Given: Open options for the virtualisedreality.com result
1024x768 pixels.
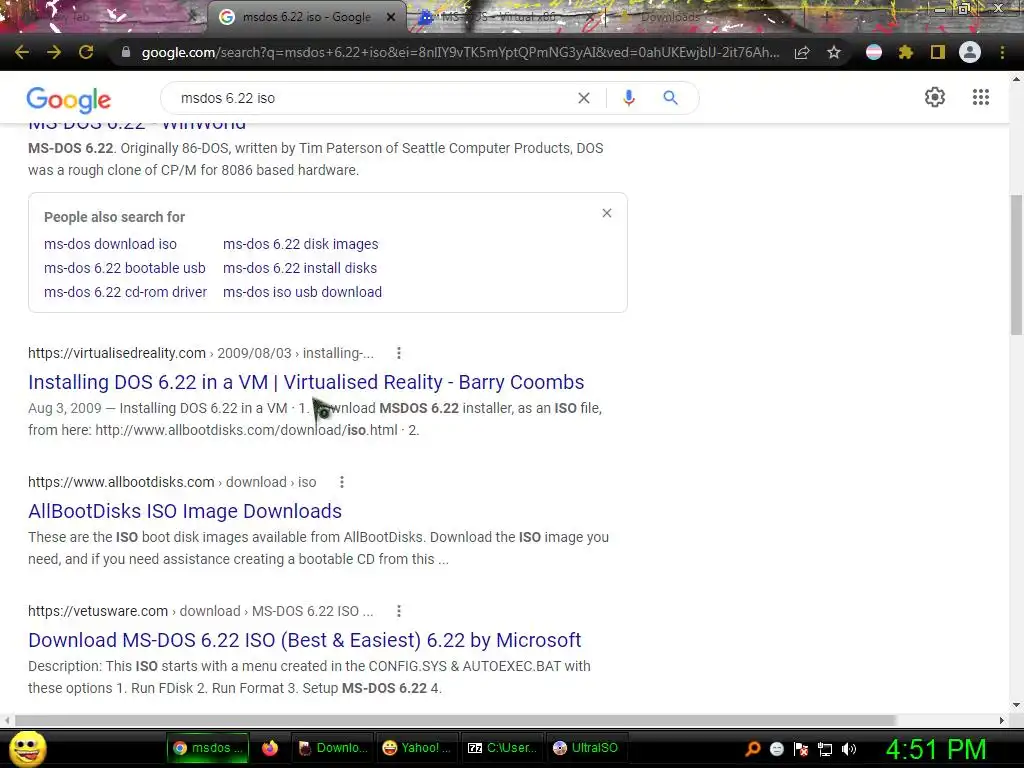Looking at the screenshot, I should point(399,353).
